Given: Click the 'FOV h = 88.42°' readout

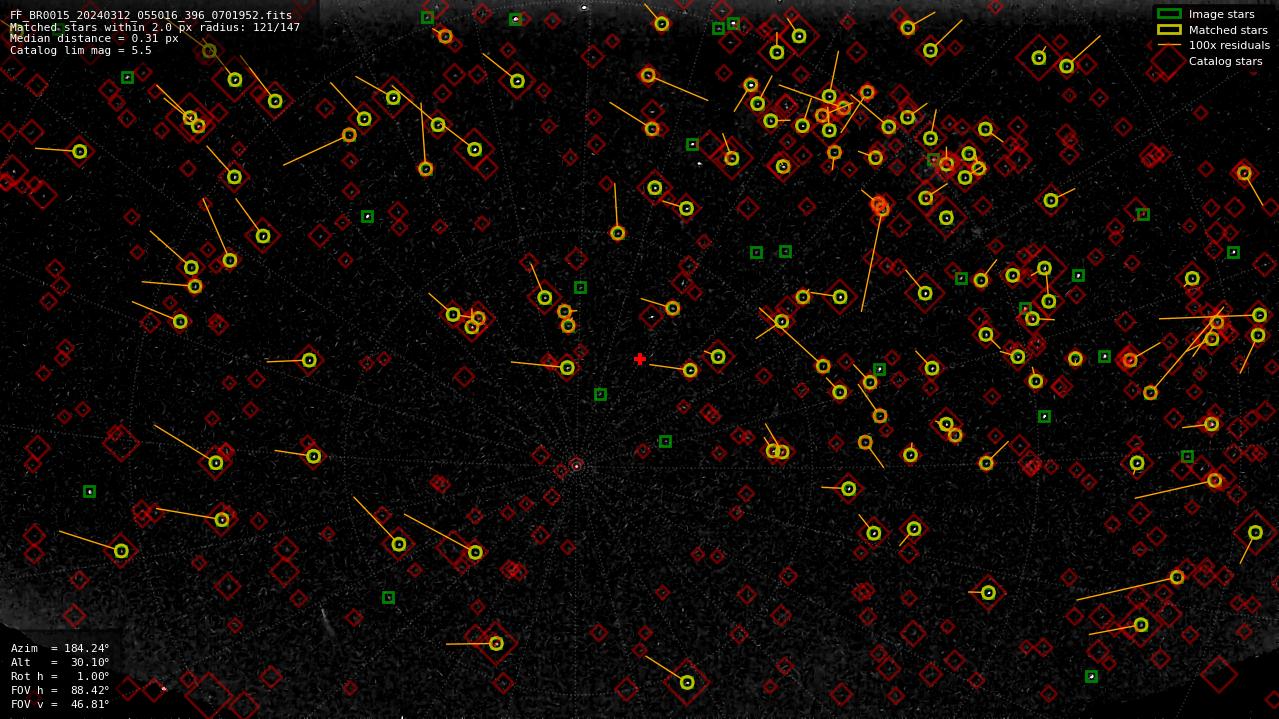Looking at the screenshot, I should pos(60,690).
